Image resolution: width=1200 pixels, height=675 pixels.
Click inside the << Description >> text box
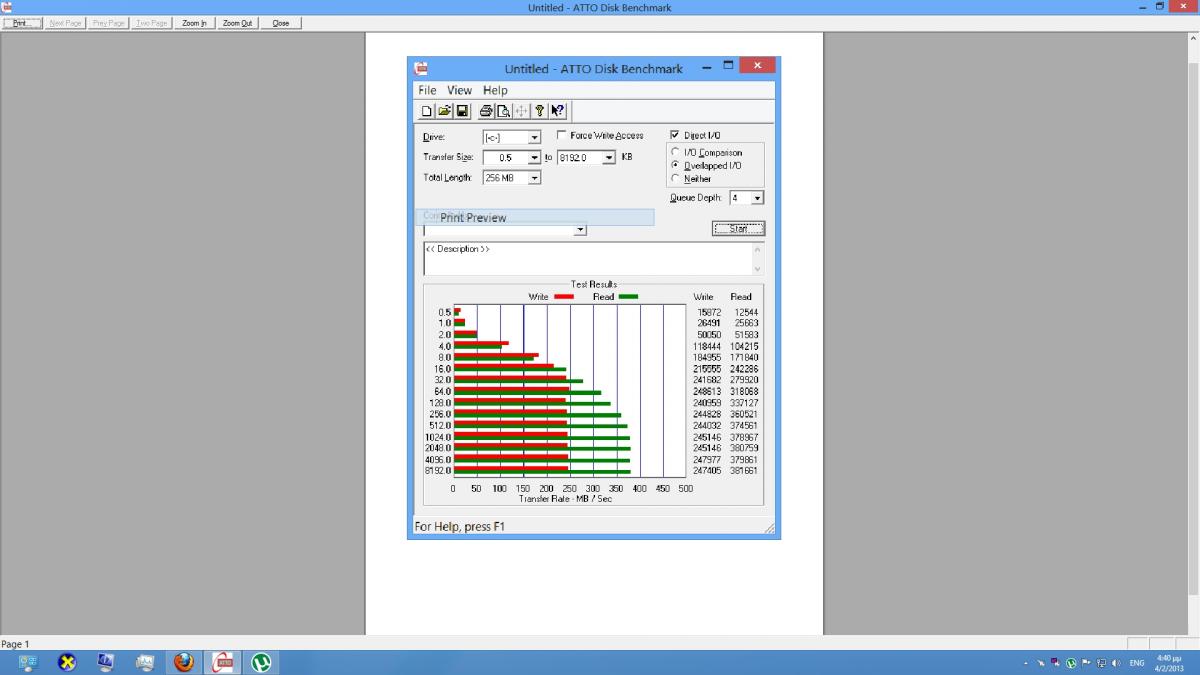pyautogui.click(x=586, y=258)
